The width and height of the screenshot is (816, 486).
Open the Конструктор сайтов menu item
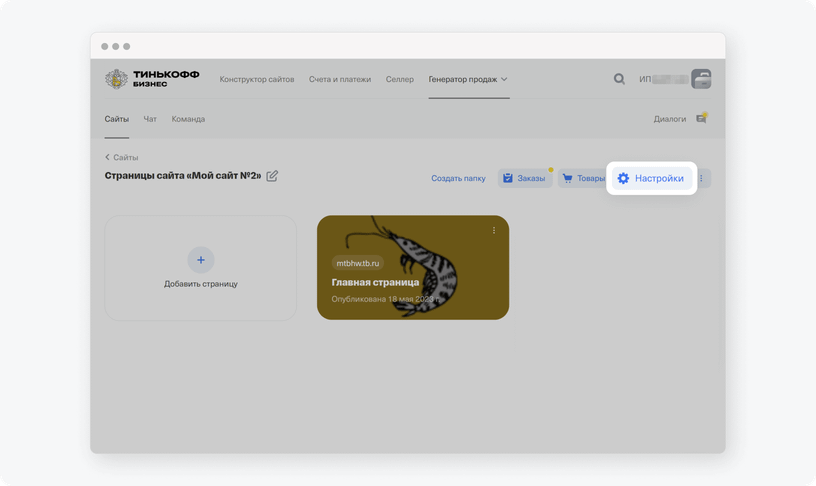(x=257, y=79)
